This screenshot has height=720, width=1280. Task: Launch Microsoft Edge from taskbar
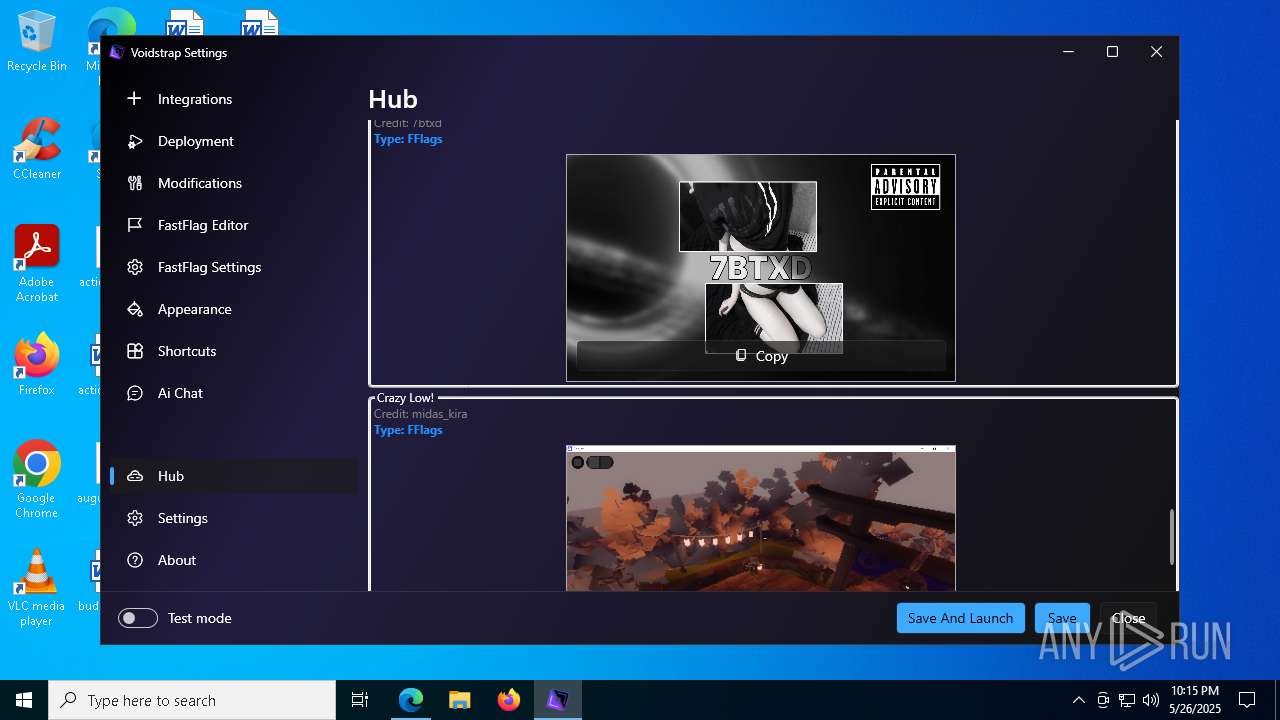(411, 700)
